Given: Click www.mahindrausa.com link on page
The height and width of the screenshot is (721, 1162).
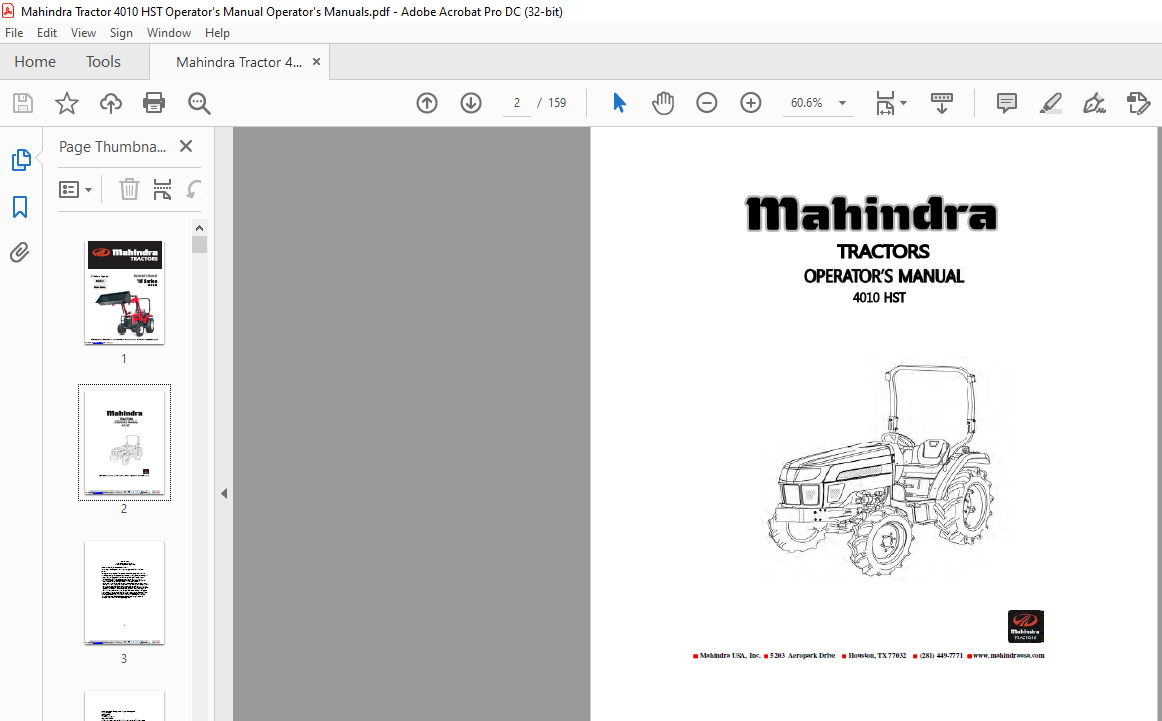Looking at the screenshot, I should [1008, 655].
